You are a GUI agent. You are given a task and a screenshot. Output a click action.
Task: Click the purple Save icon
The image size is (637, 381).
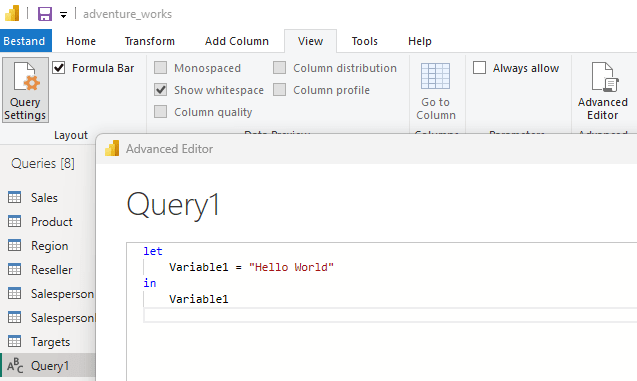[45, 14]
